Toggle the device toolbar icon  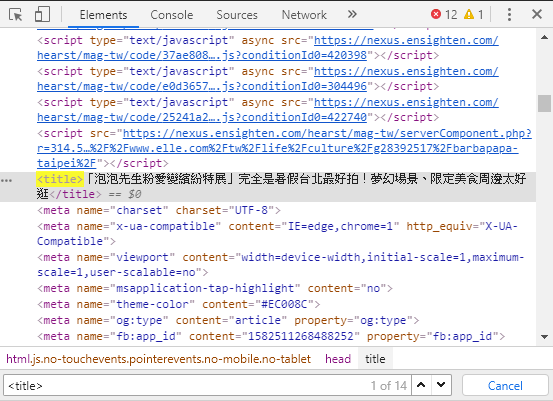(42, 15)
